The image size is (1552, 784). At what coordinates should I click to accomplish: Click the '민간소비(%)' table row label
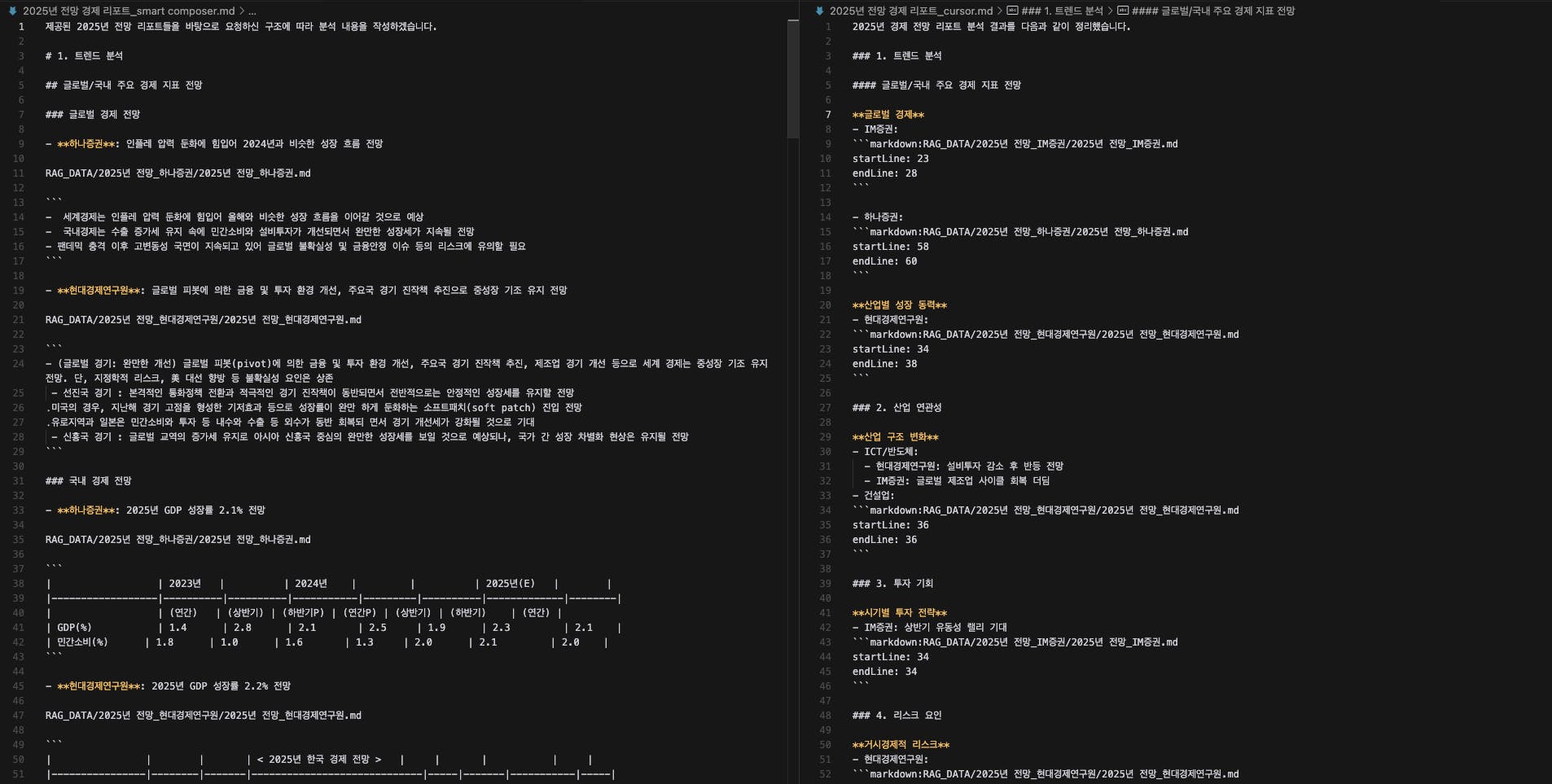[82, 642]
